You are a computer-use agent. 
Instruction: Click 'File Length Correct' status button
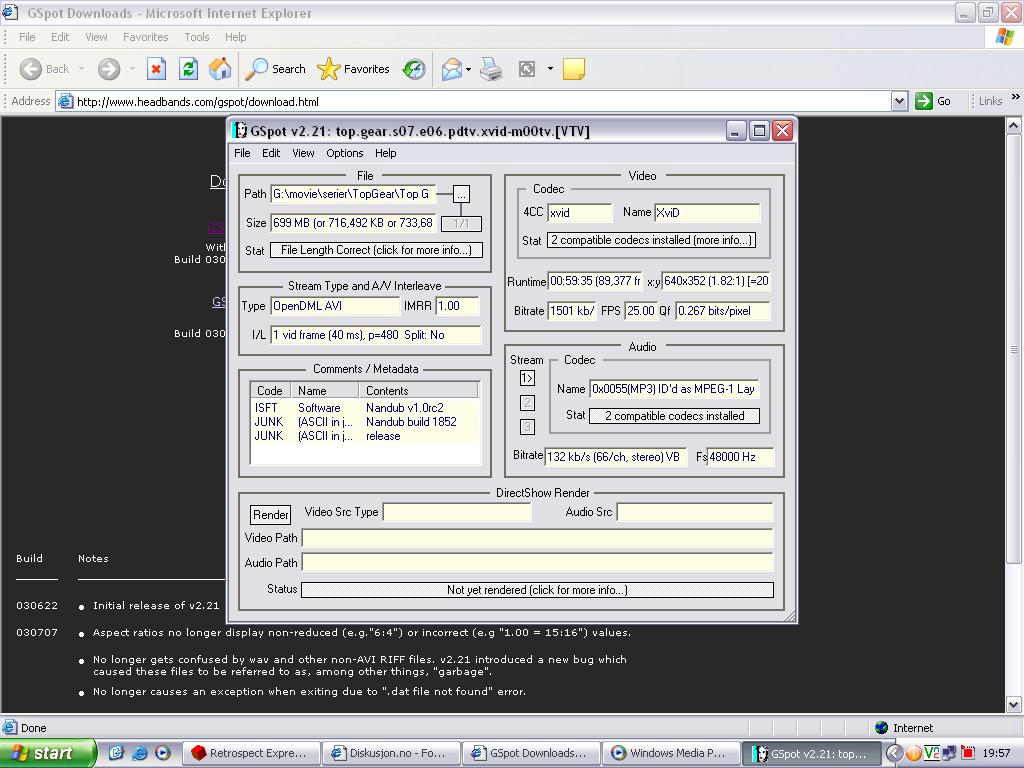coord(376,250)
